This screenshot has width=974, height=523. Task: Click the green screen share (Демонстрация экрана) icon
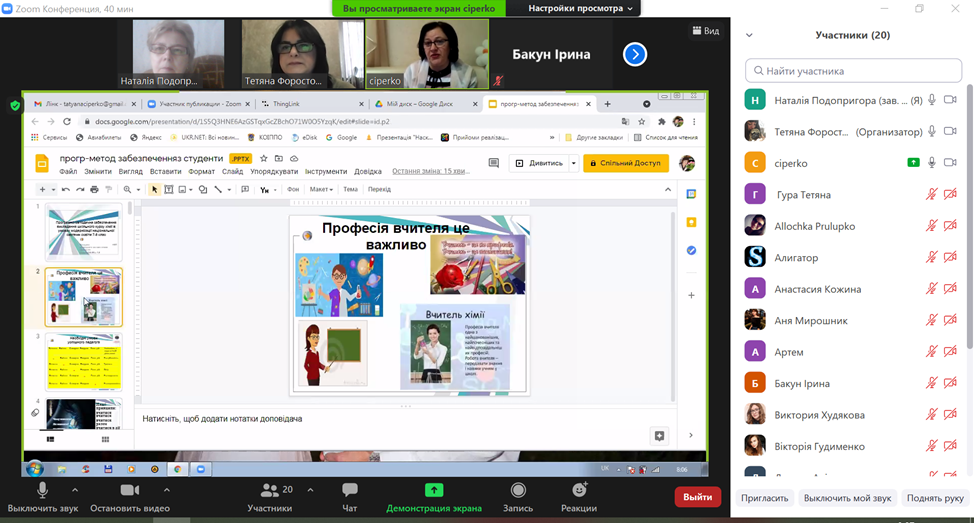click(x=434, y=490)
